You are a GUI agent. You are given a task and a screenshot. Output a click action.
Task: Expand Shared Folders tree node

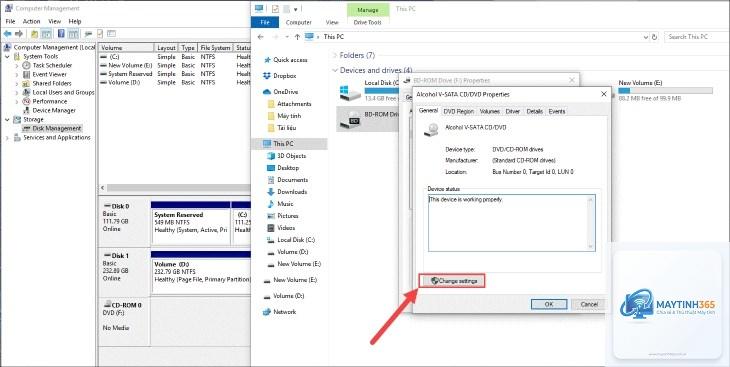(x=16, y=83)
